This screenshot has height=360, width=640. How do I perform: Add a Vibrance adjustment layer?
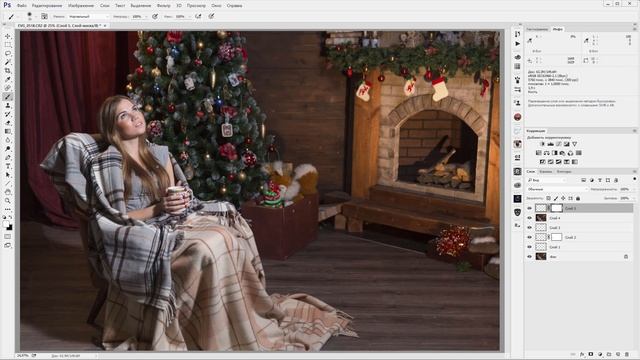tap(574, 144)
